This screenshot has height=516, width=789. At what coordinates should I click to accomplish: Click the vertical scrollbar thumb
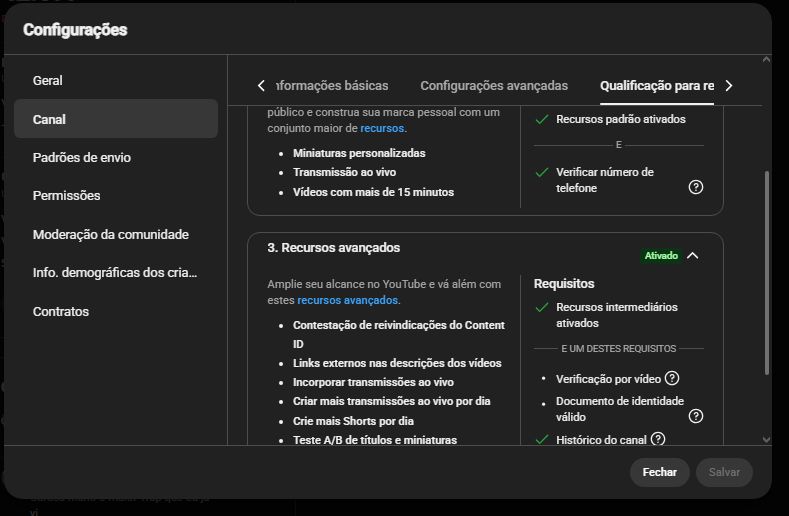767,272
